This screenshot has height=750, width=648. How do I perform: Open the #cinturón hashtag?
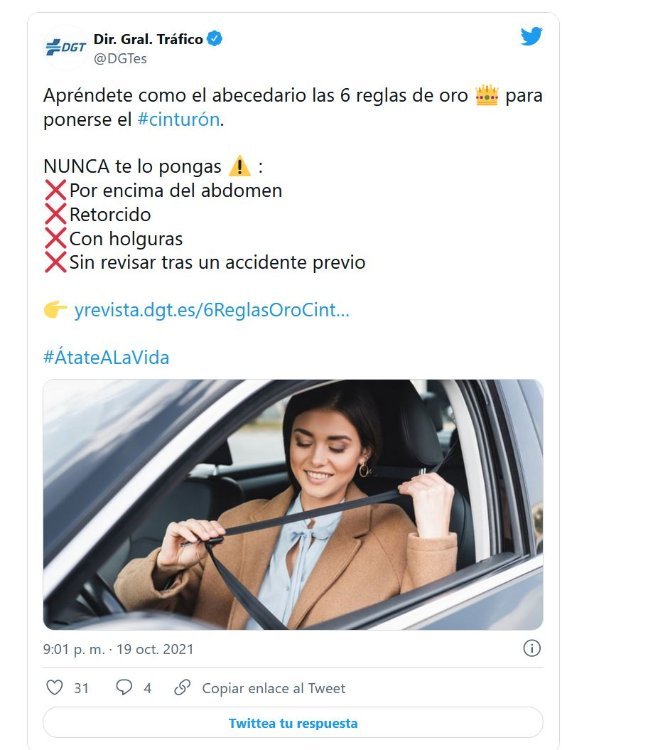[179, 119]
